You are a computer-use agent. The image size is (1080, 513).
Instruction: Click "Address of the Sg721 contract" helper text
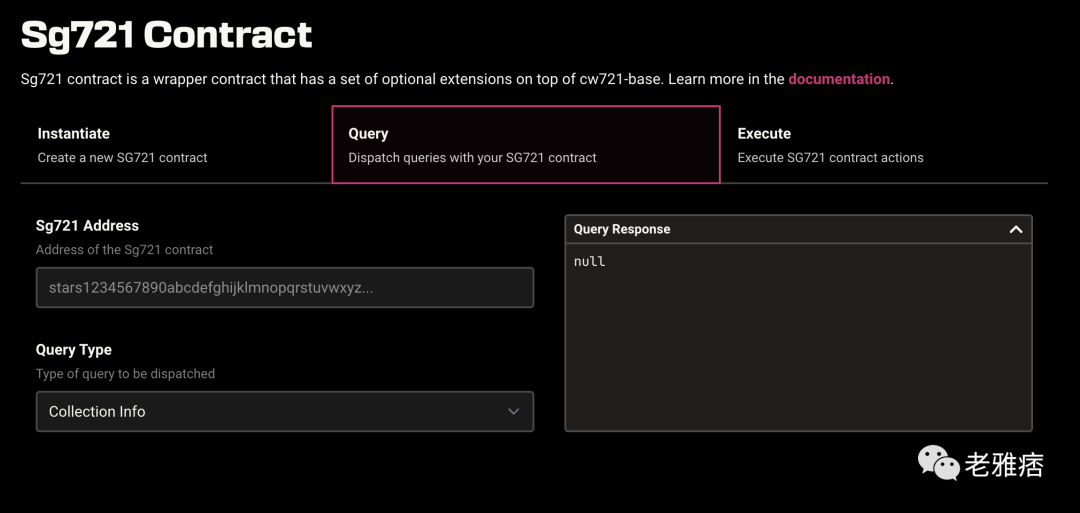pyautogui.click(x=124, y=250)
